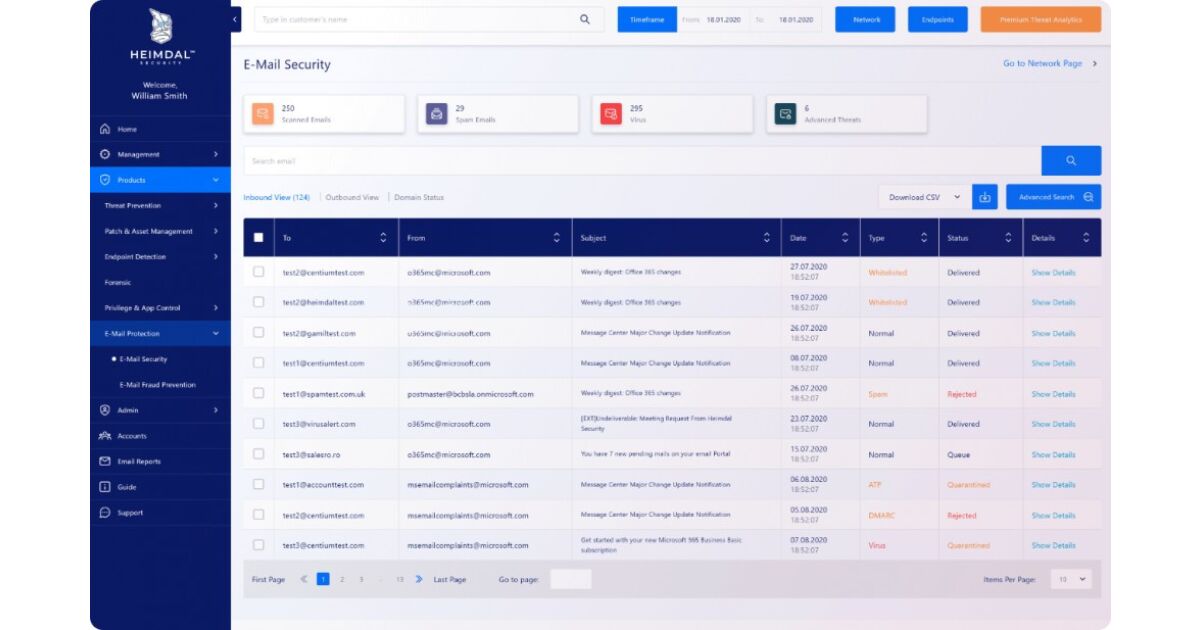Click the Premium Threat Analytics button

(1040, 20)
